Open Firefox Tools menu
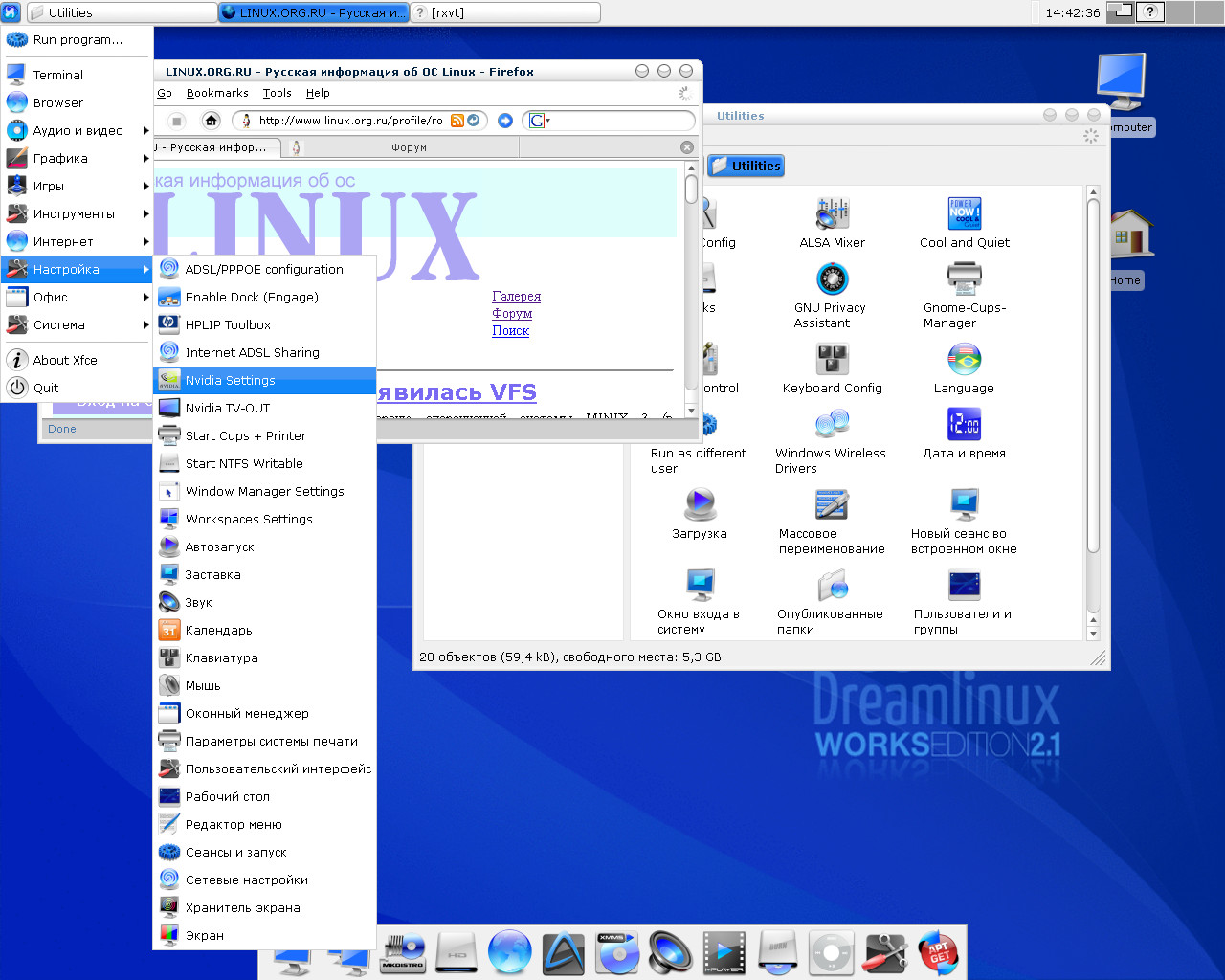This screenshot has width=1225, height=980. (277, 93)
